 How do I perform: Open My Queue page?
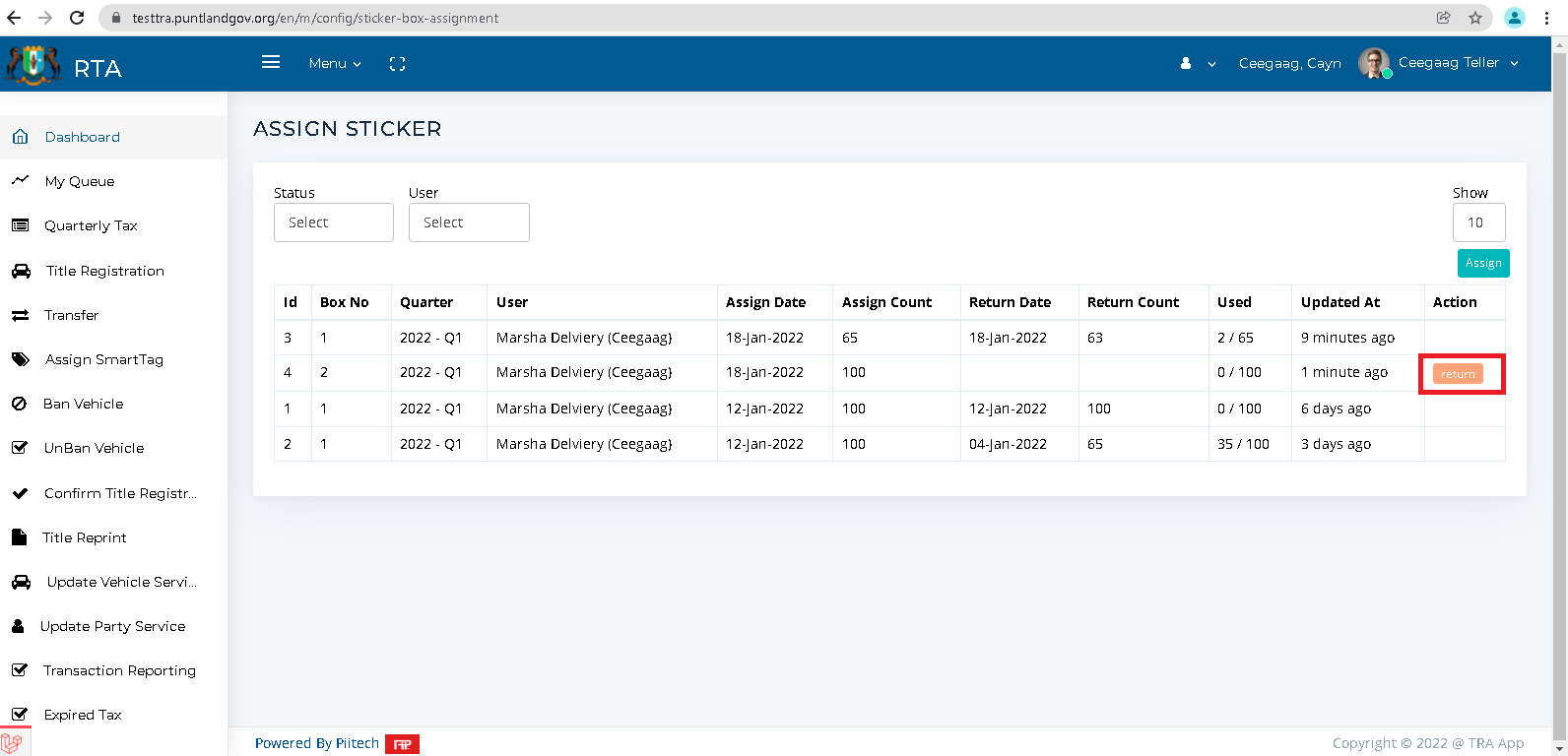click(x=79, y=181)
